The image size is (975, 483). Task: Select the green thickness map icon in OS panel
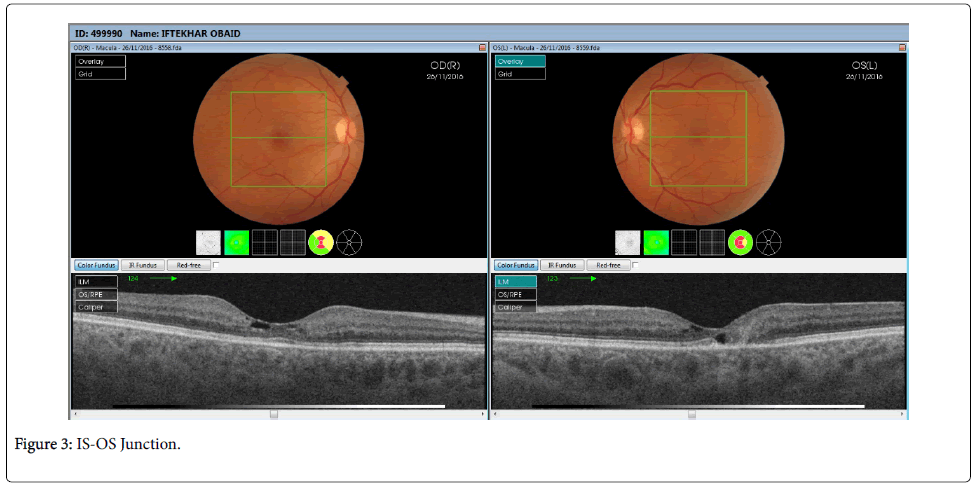tap(656, 242)
